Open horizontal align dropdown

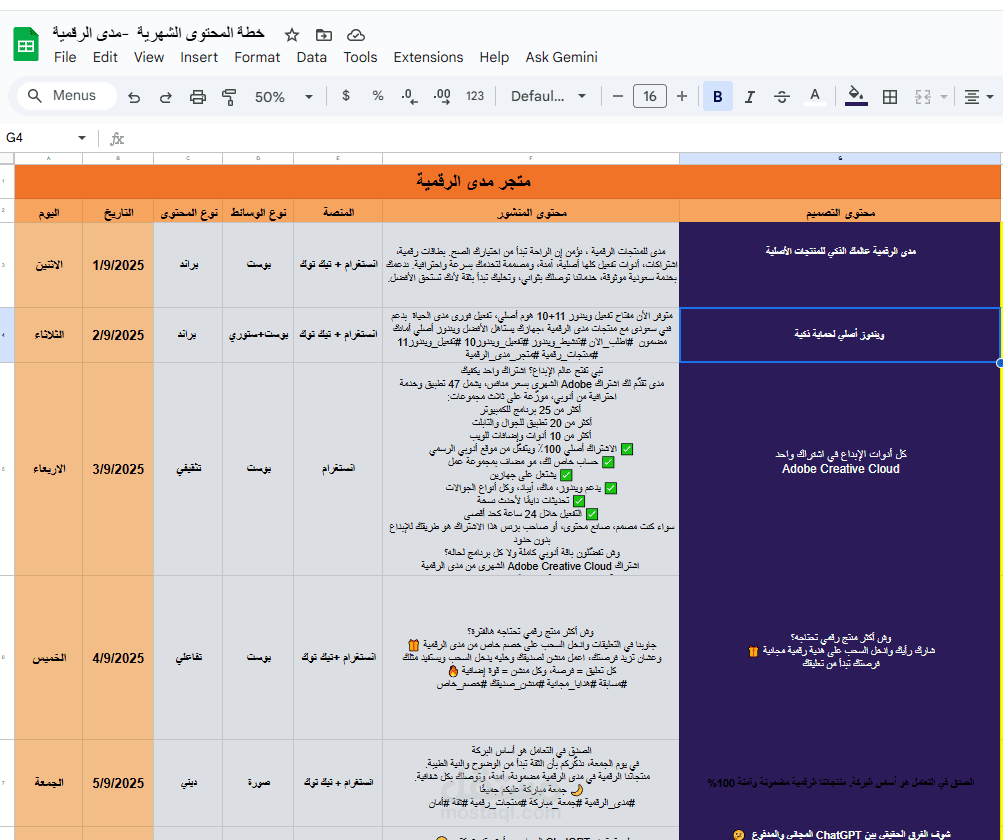tap(979, 97)
